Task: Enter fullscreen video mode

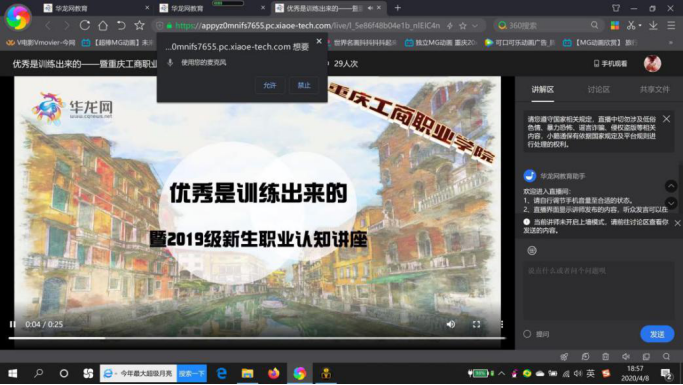Action: 476,324
